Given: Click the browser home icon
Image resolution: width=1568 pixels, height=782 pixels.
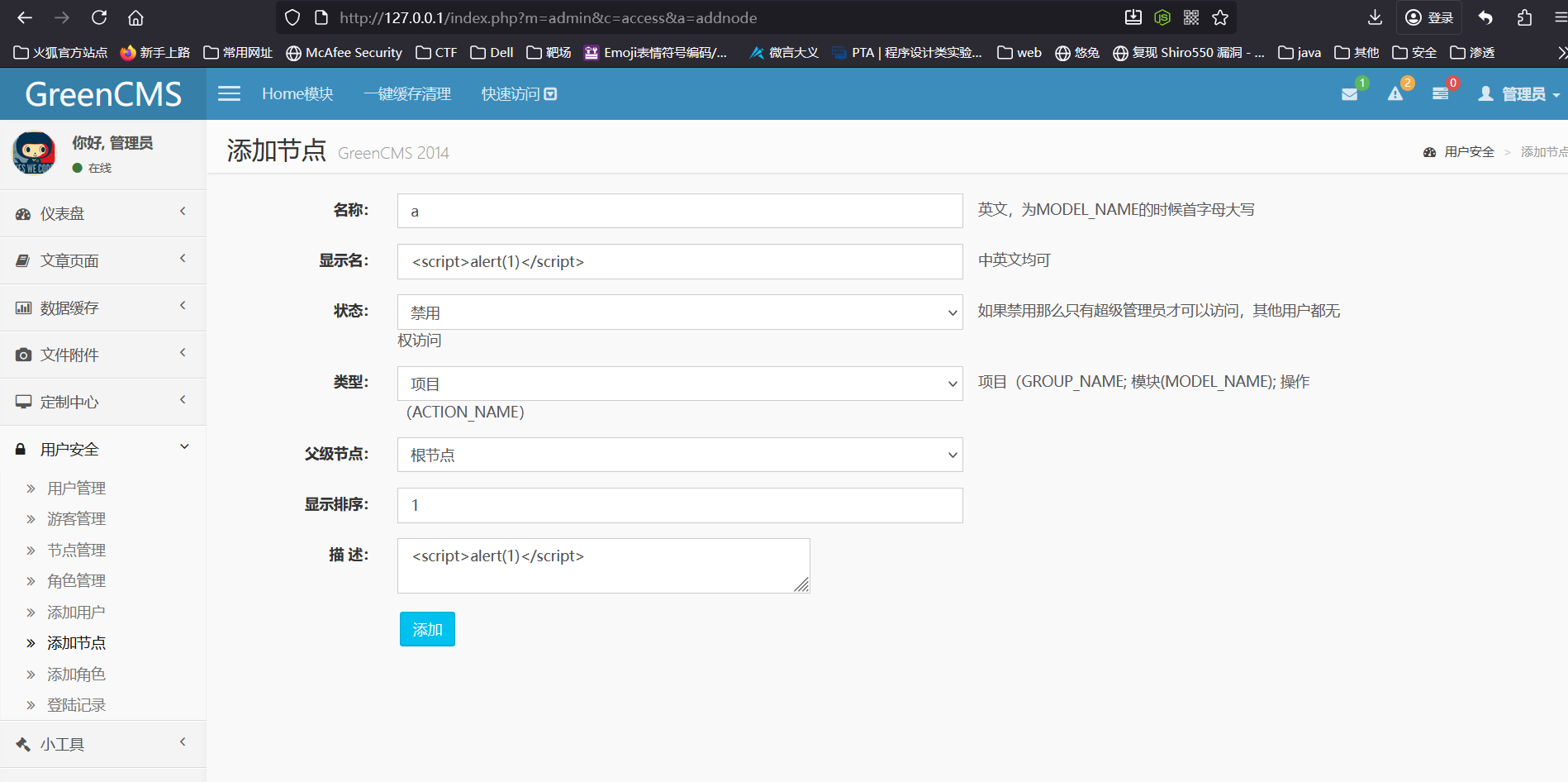Looking at the screenshot, I should pyautogui.click(x=135, y=17).
